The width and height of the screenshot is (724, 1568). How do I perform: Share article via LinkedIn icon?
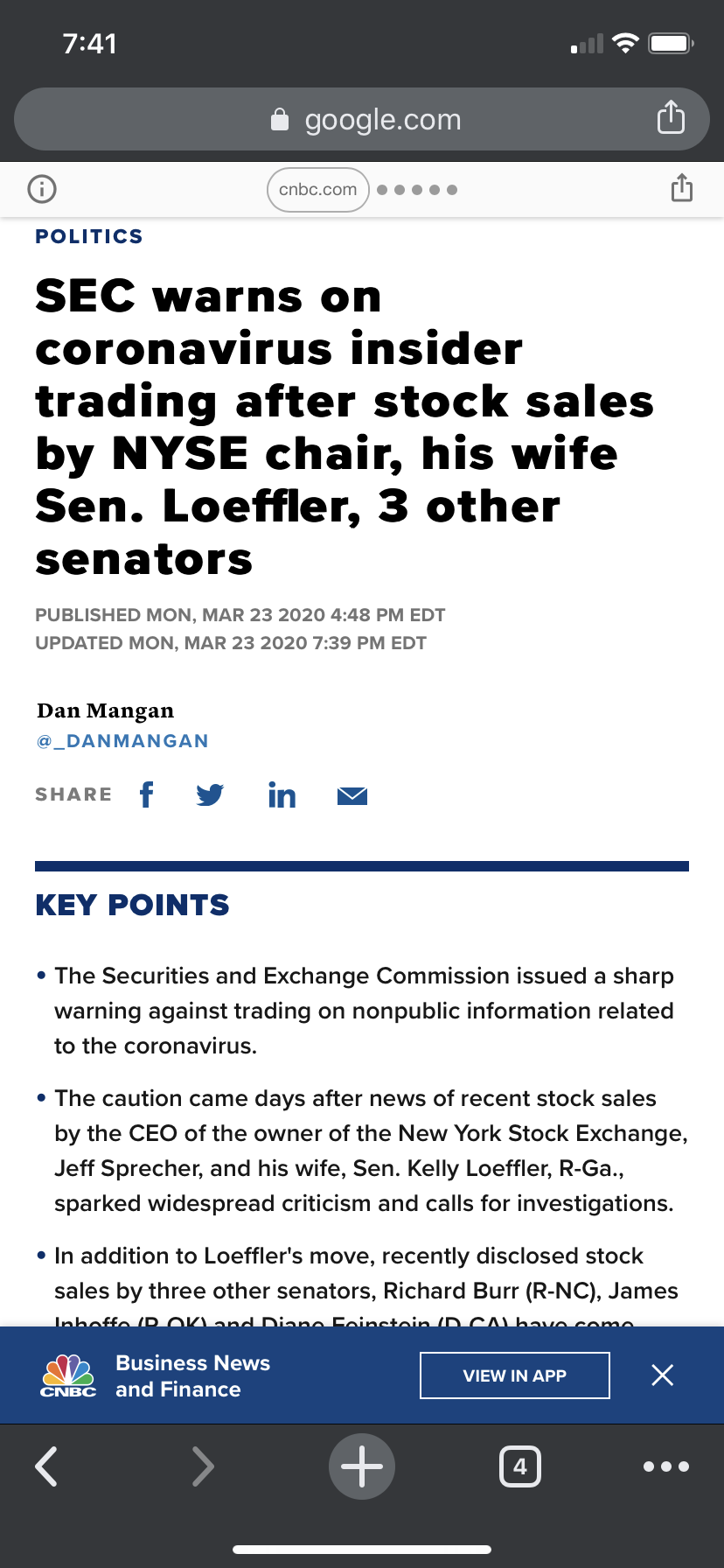[282, 794]
